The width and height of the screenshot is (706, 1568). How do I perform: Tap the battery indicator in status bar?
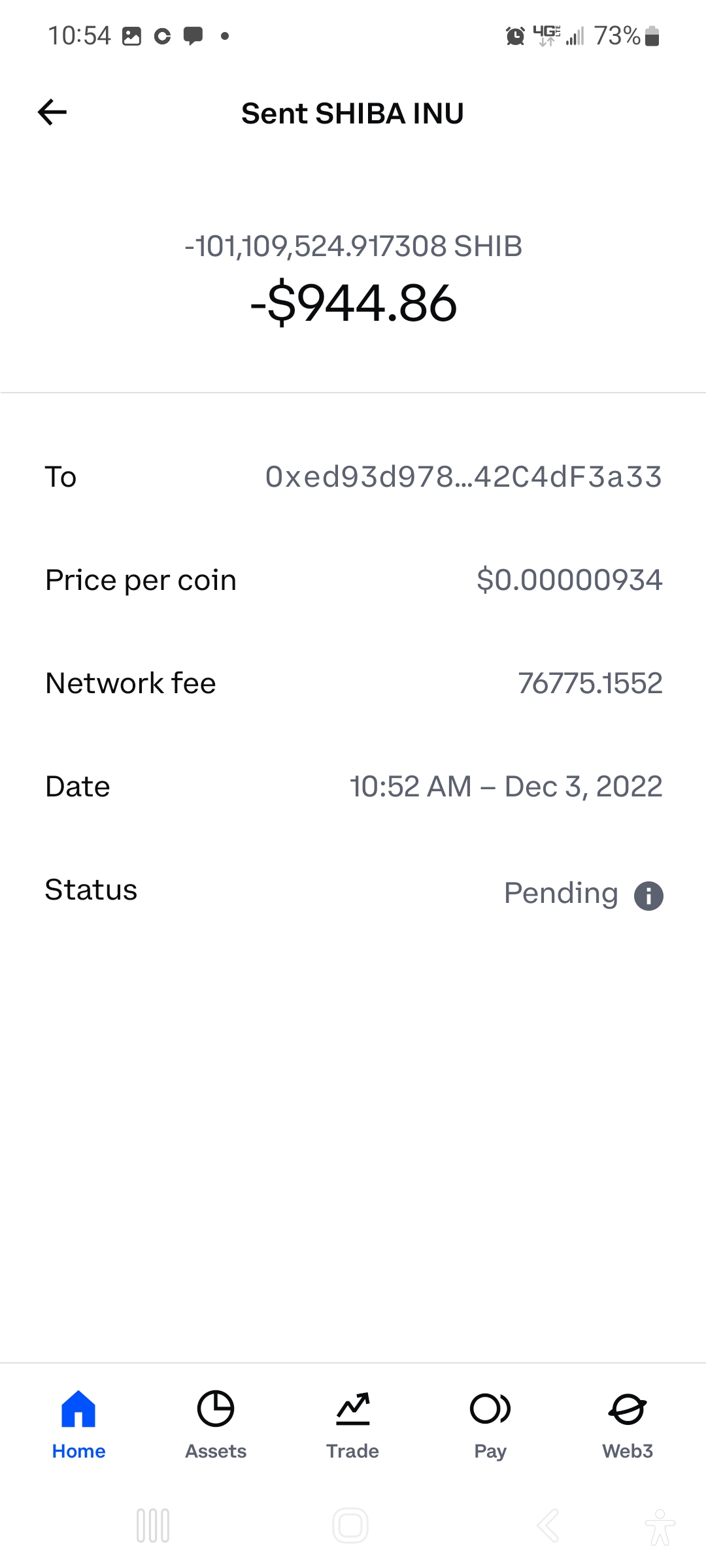coord(652,36)
